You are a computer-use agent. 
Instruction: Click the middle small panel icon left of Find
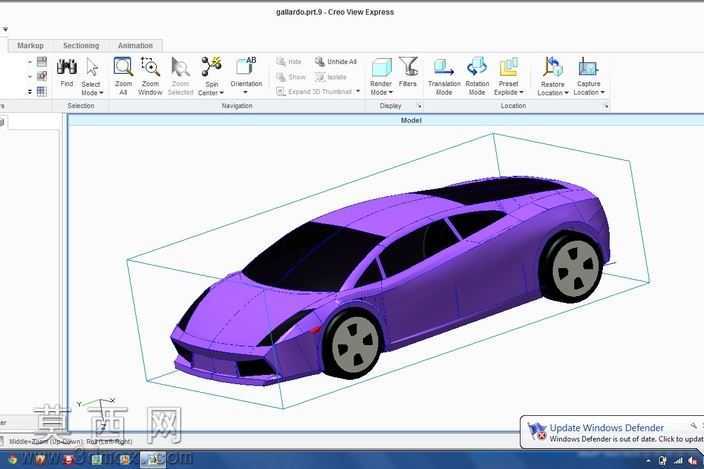tap(42, 76)
